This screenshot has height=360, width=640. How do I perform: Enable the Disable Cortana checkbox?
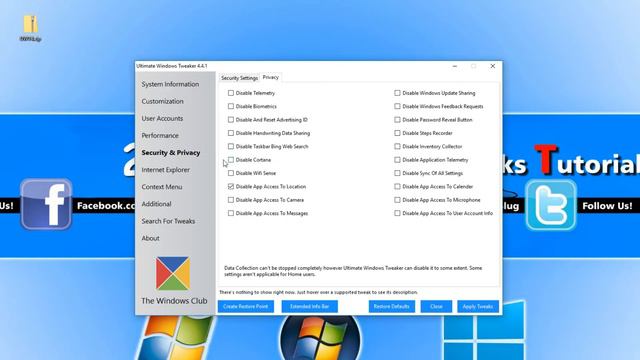231,160
